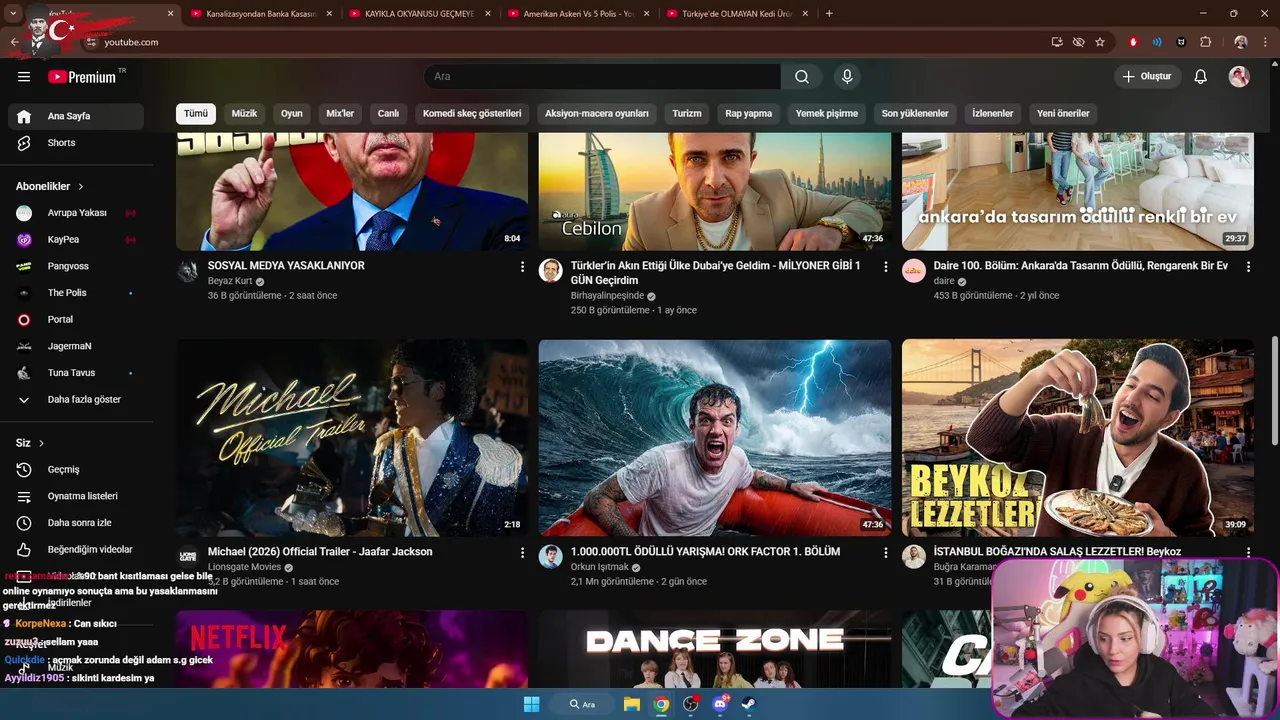Open the Orkun Işıtmak channel link
This screenshot has width=1280, height=720.
click(599, 567)
